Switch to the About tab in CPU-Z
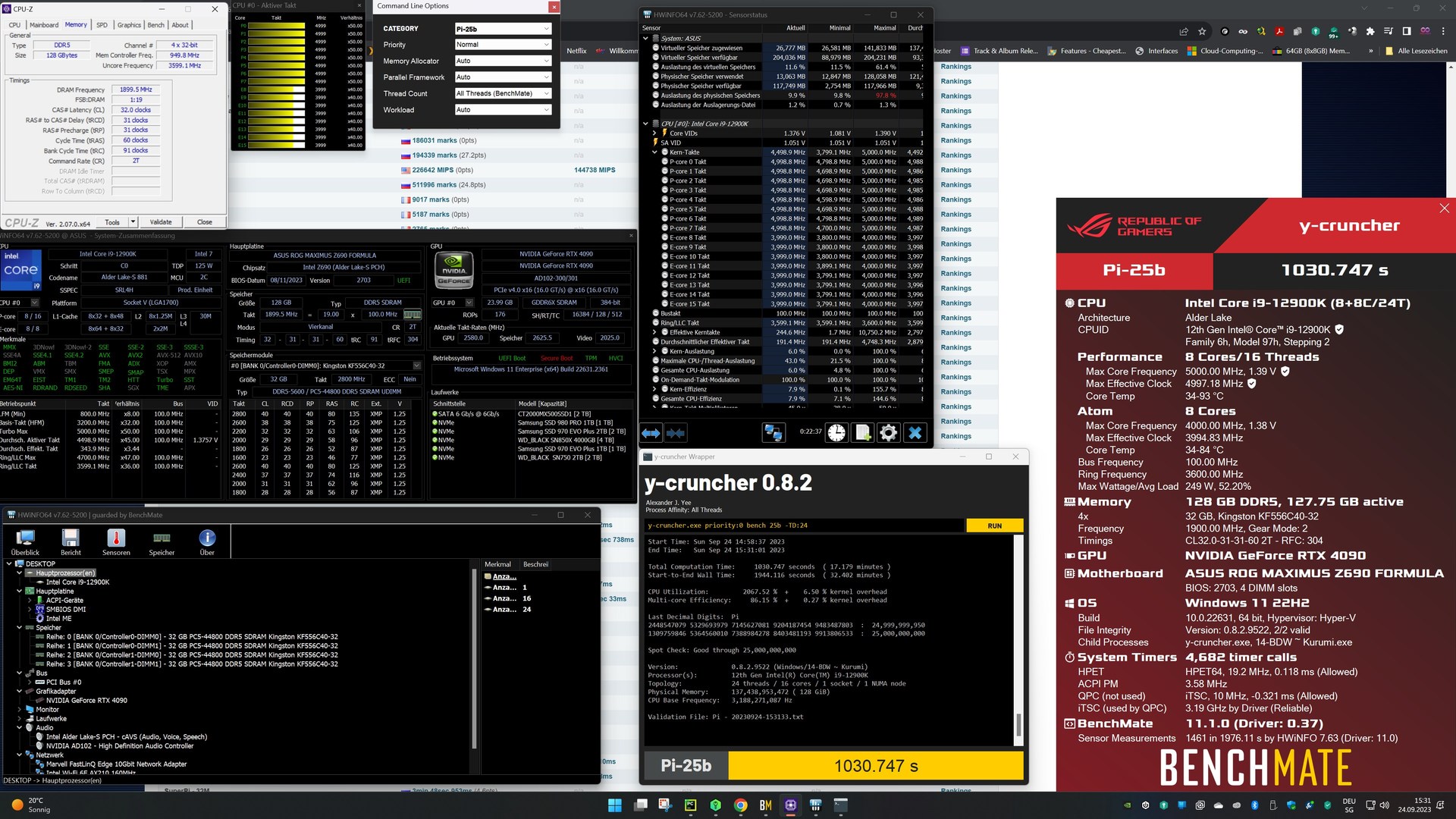 click(x=180, y=25)
